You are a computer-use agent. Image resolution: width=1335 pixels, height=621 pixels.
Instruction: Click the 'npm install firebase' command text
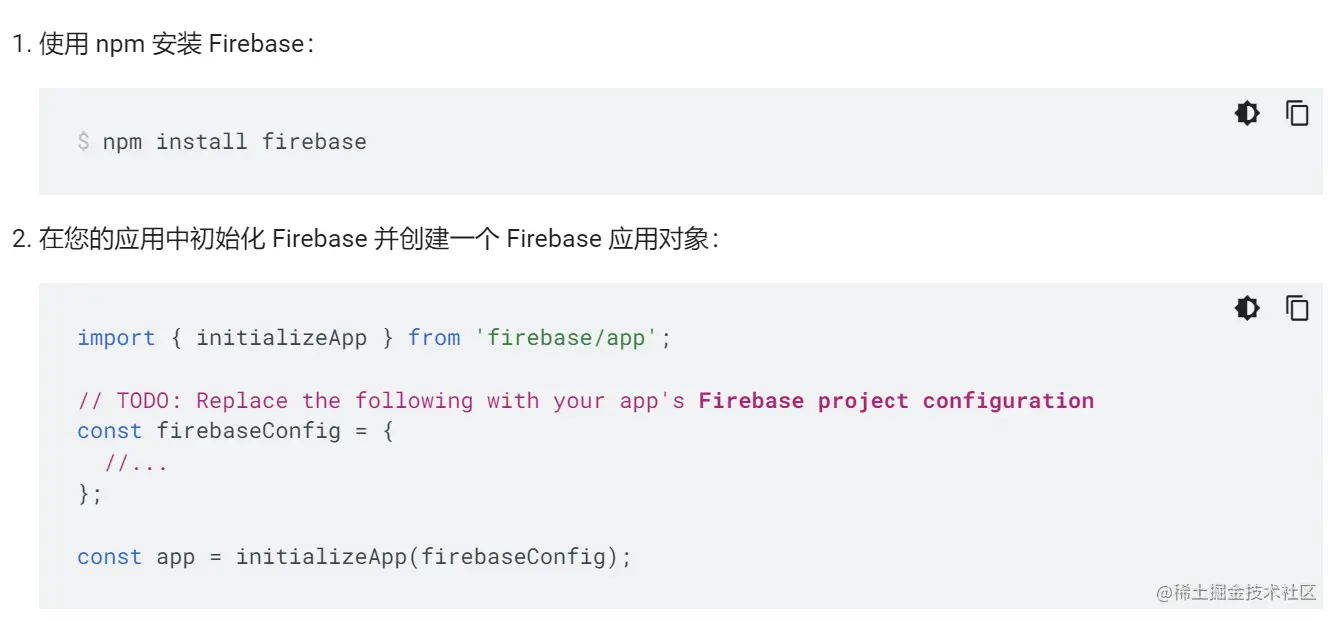234,142
